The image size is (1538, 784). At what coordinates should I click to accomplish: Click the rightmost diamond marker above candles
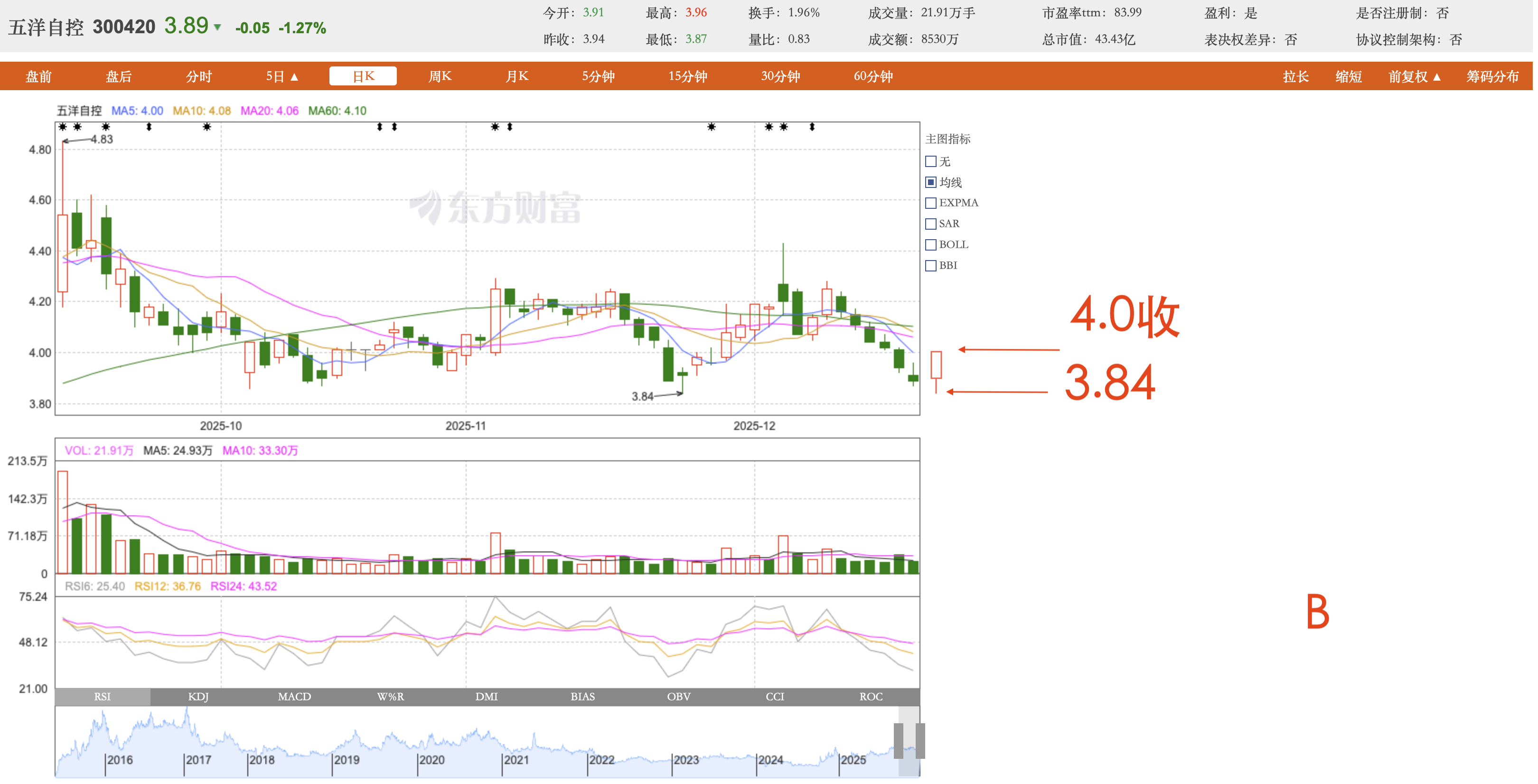coord(812,127)
